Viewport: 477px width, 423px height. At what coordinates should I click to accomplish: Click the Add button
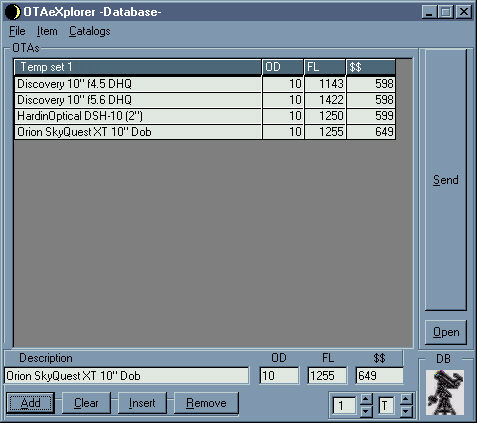[30, 403]
